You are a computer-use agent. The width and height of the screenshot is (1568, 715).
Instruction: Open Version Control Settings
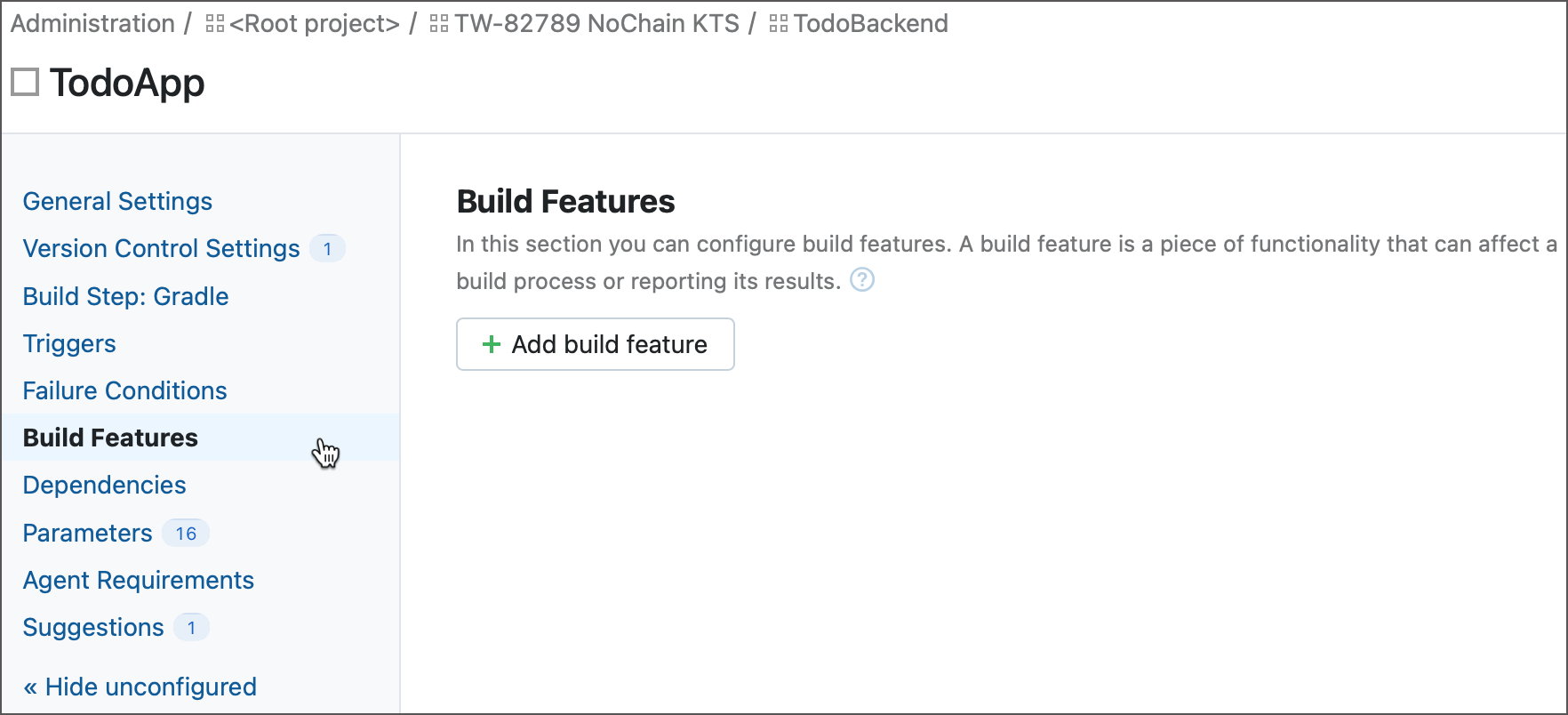click(160, 248)
